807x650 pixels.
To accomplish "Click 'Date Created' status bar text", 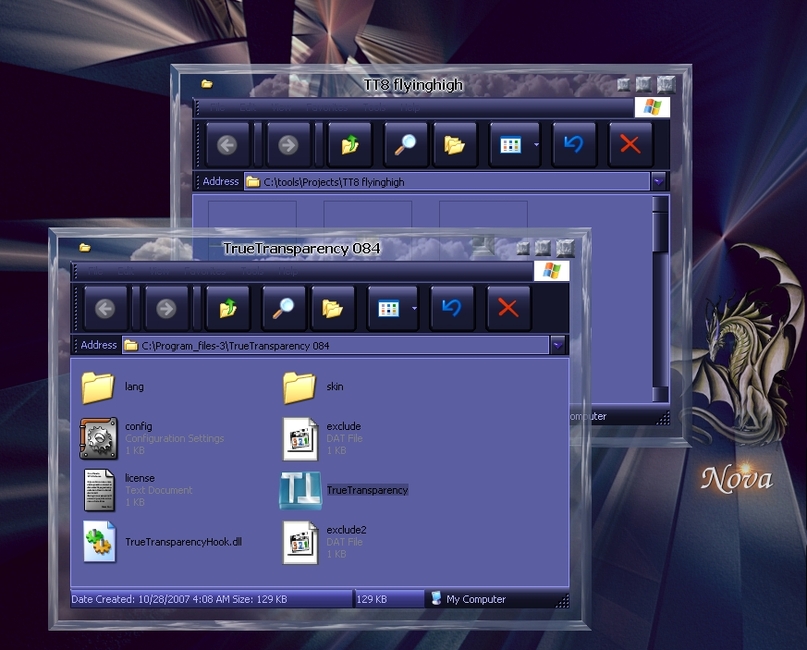I will (179, 599).
